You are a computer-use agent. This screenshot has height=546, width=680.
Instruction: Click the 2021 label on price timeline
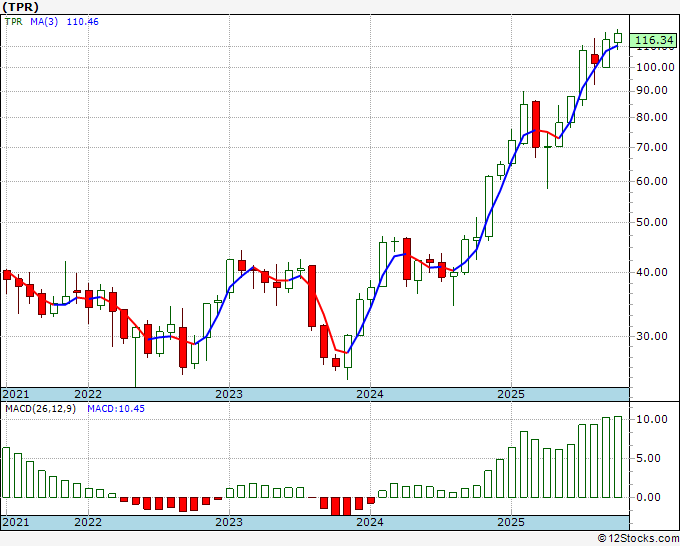16,394
